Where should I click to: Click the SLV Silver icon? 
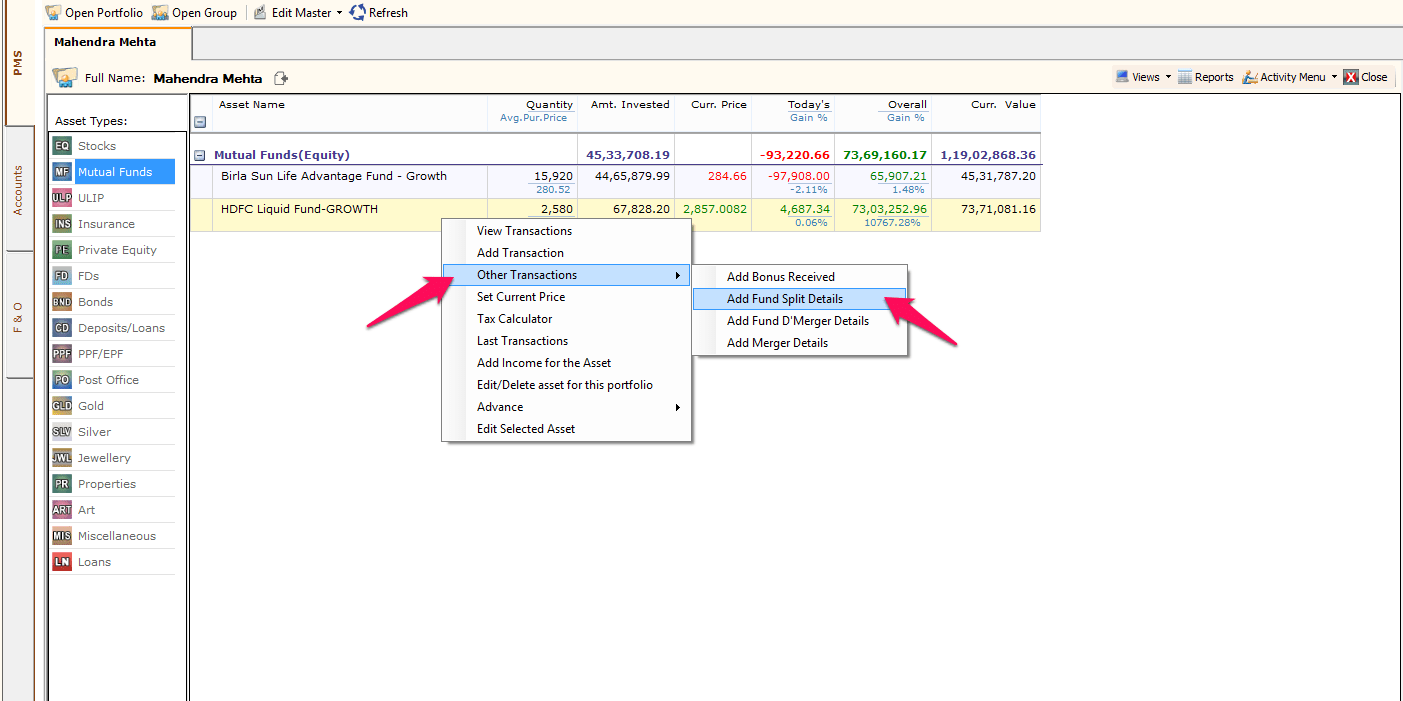62,432
